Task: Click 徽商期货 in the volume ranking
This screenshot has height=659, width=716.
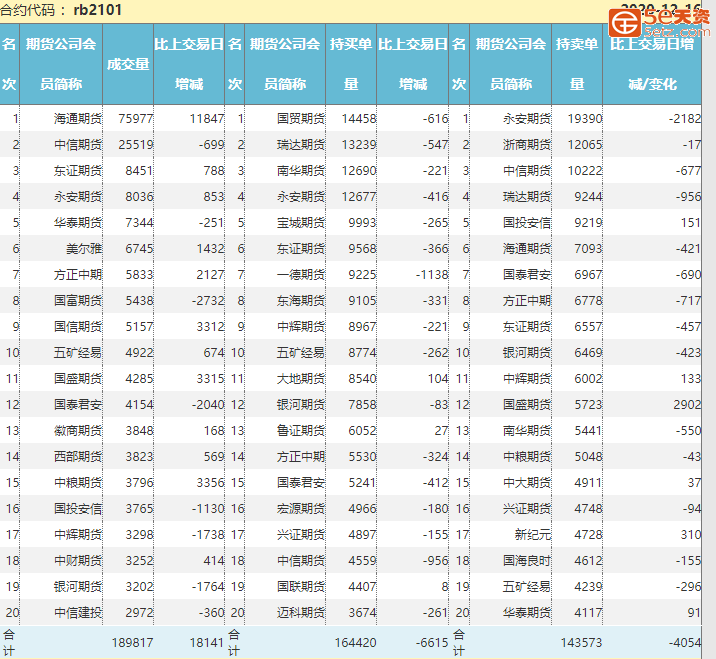Action: (x=78, y=431)
